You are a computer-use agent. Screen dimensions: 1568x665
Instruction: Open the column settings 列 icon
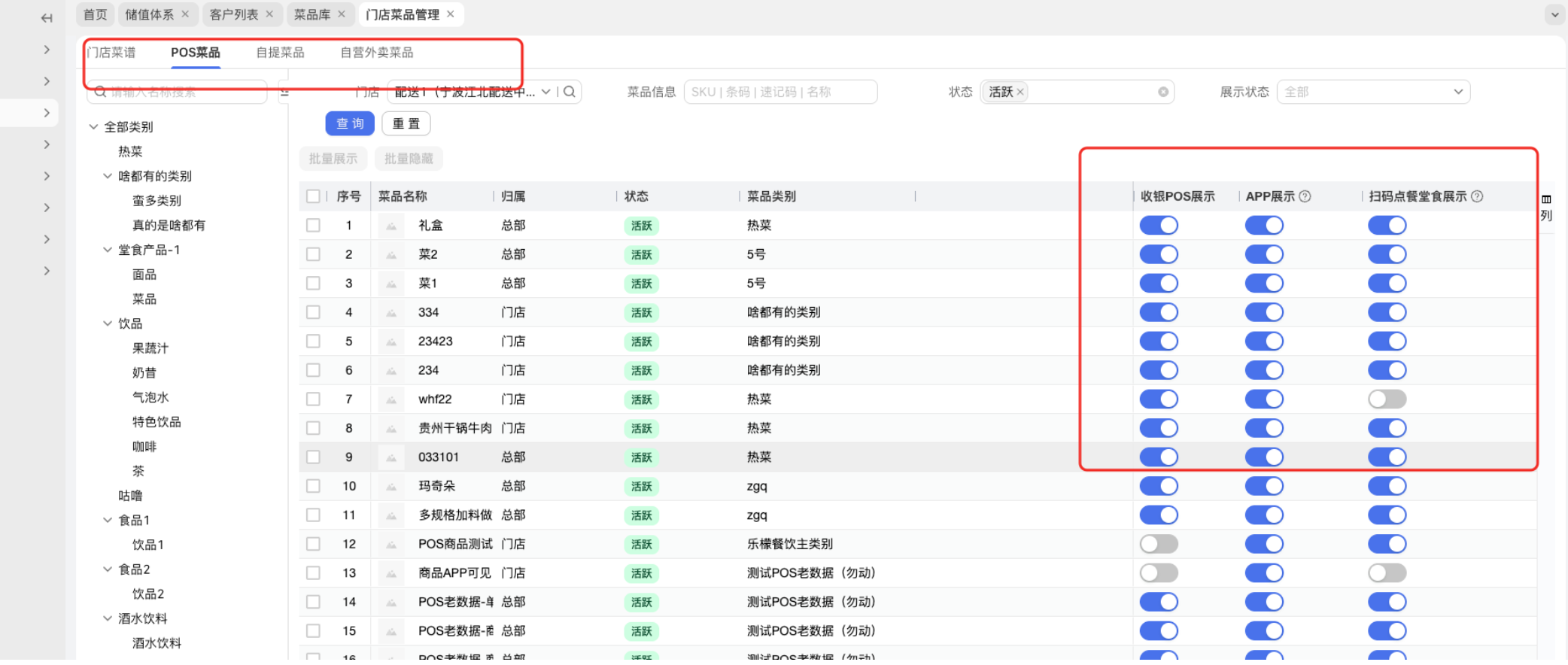click(1546, 208)
